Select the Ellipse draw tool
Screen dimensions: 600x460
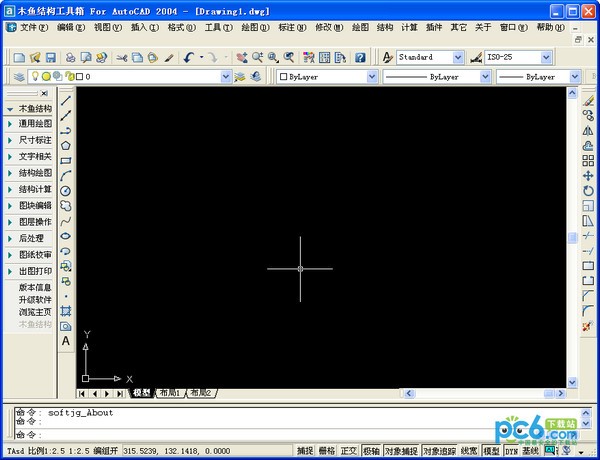(67, 236)
